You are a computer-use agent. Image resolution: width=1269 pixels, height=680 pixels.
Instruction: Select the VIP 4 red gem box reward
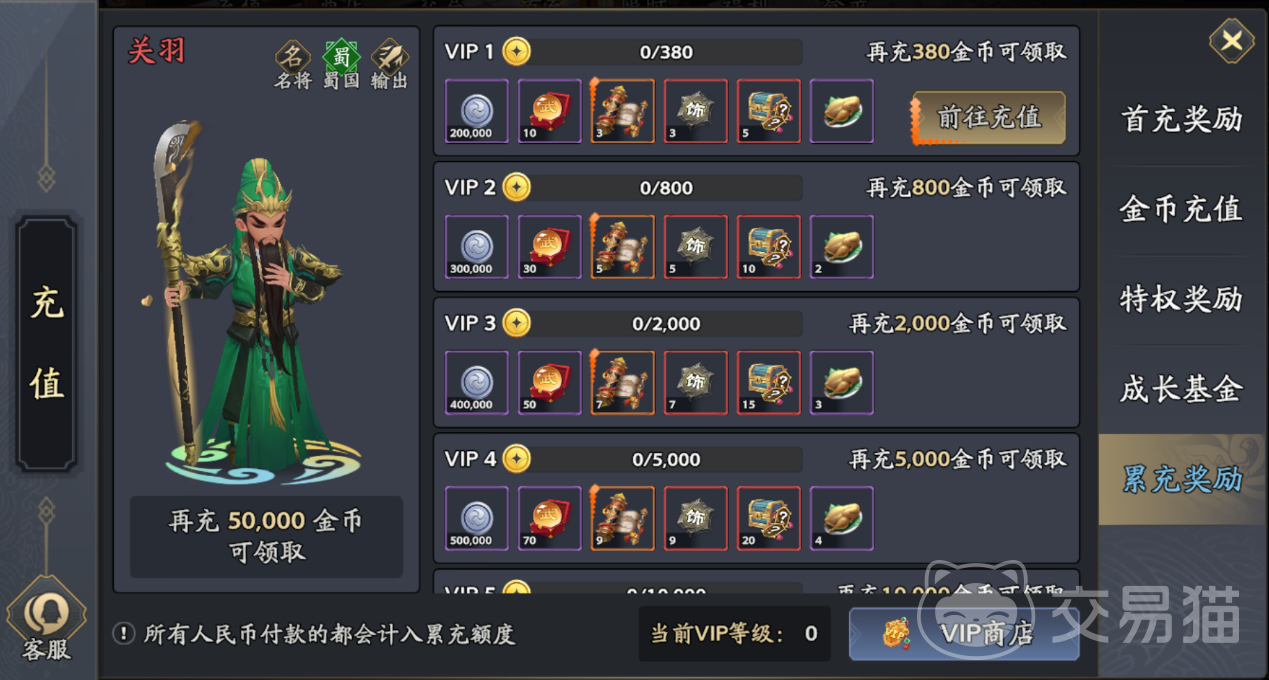[549, 519]
